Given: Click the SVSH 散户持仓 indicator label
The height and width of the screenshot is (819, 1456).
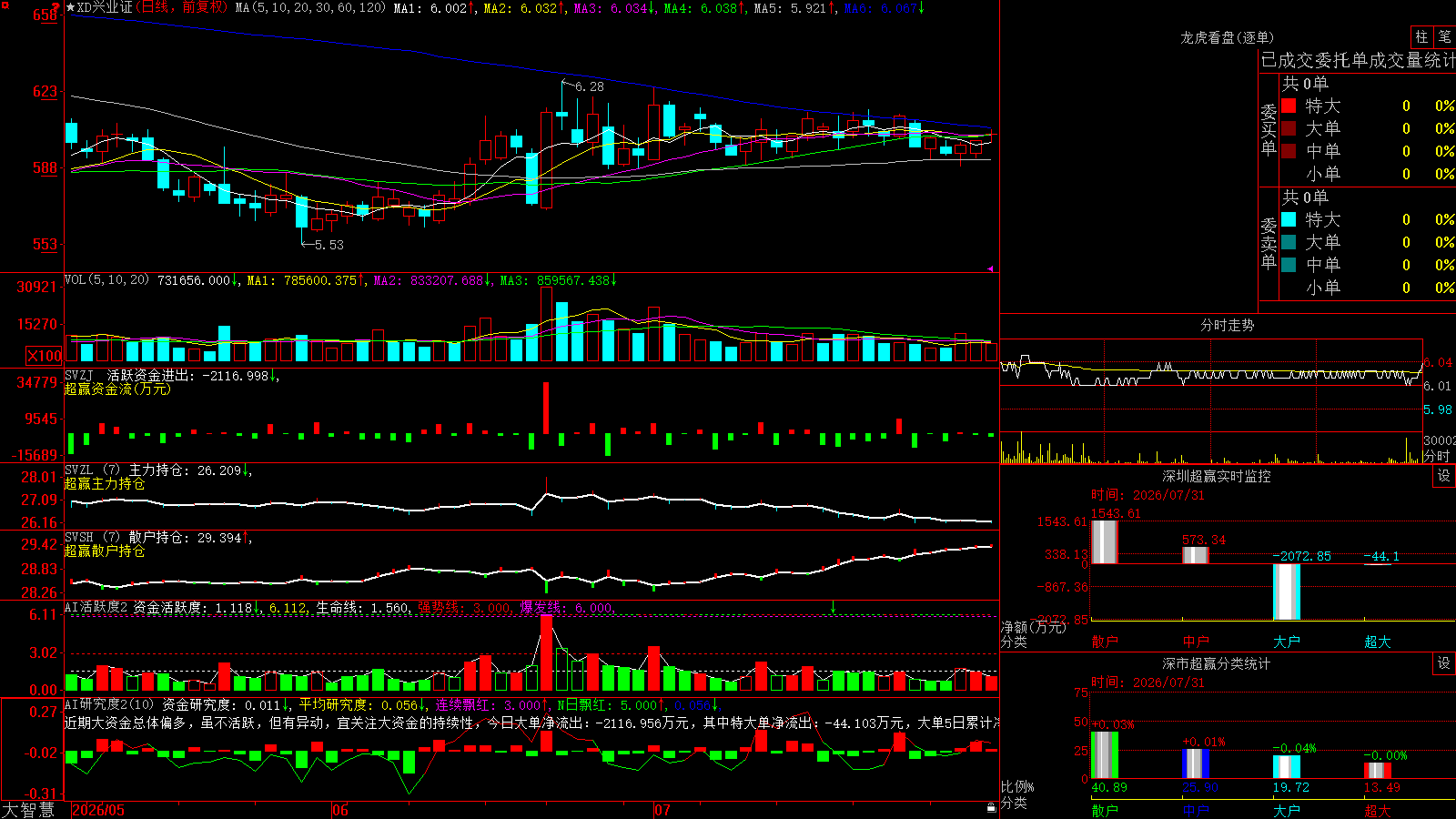Looking at the screenshot, I should pyautogui.click(x=127, y=537).
